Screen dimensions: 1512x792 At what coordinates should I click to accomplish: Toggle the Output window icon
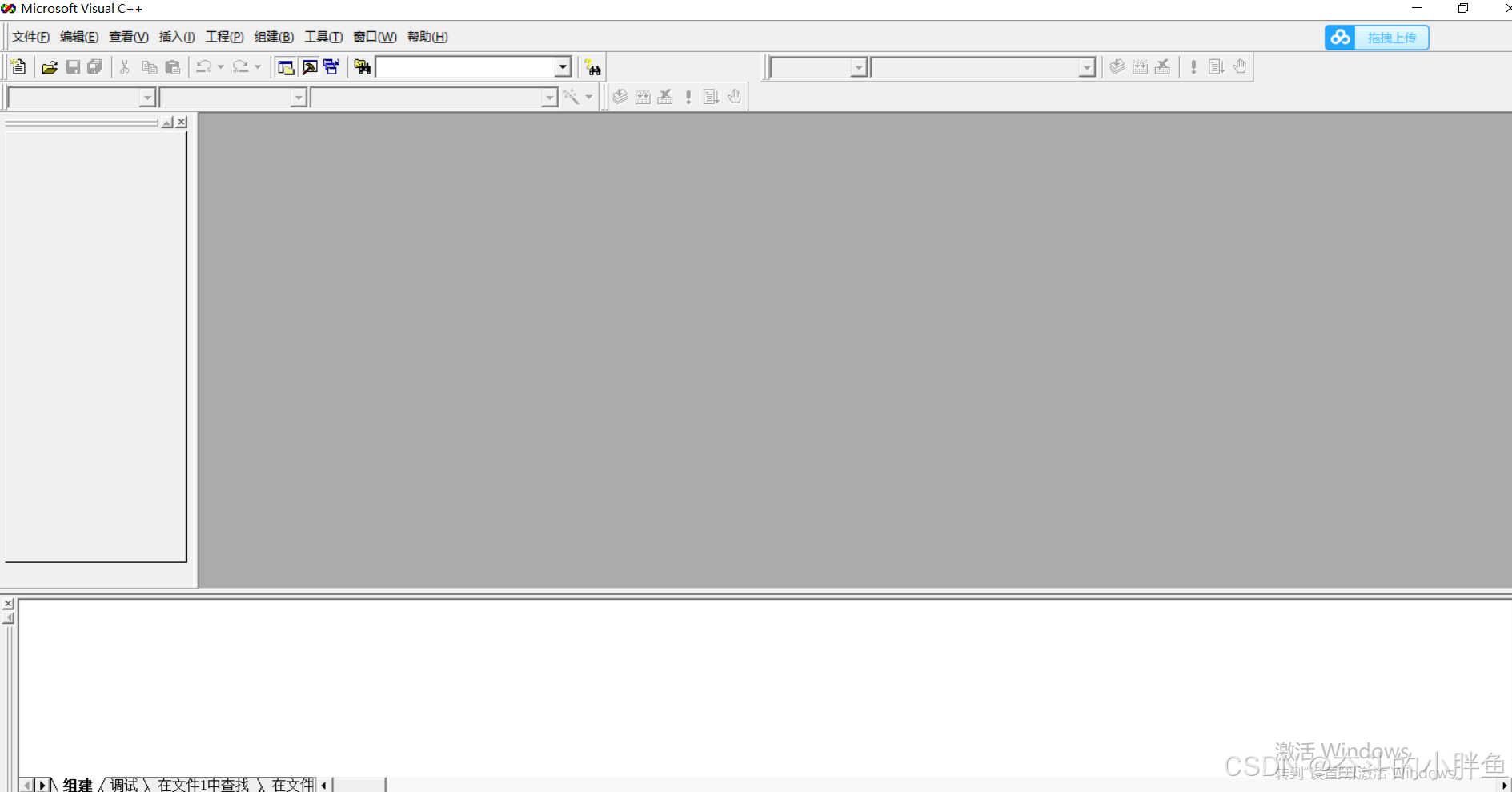309,67
